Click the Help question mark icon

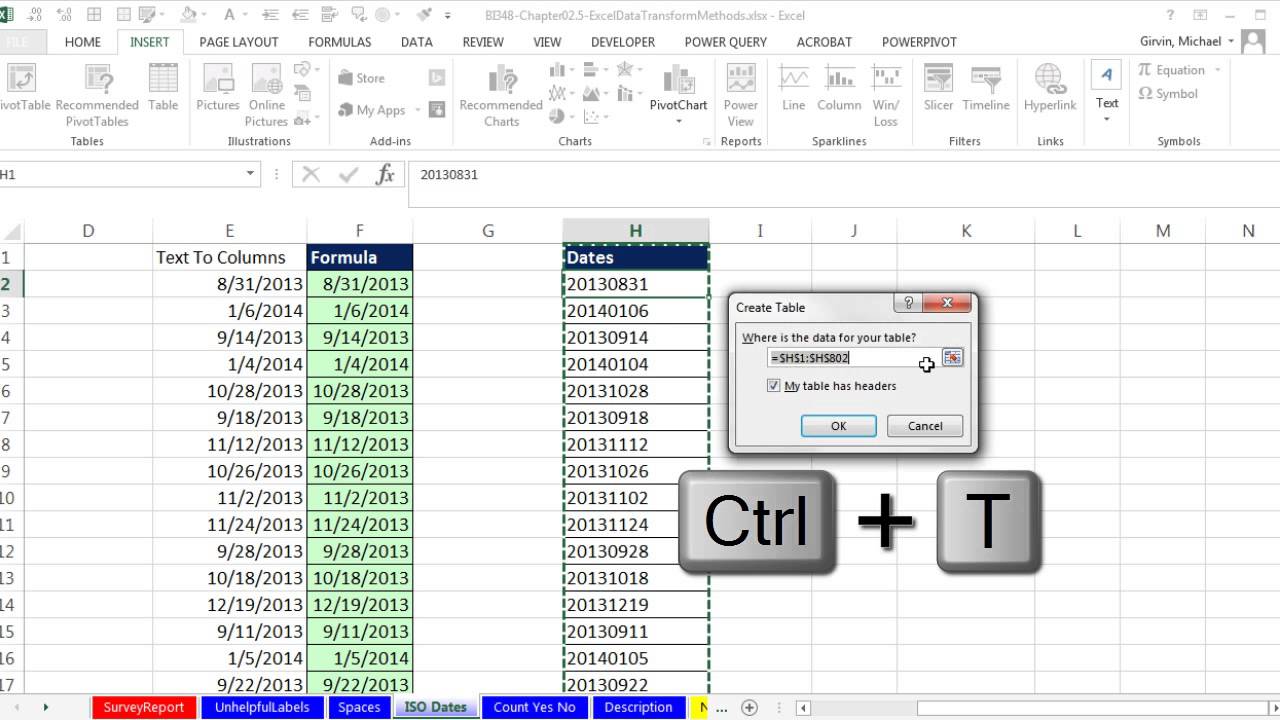[1171, 15]
